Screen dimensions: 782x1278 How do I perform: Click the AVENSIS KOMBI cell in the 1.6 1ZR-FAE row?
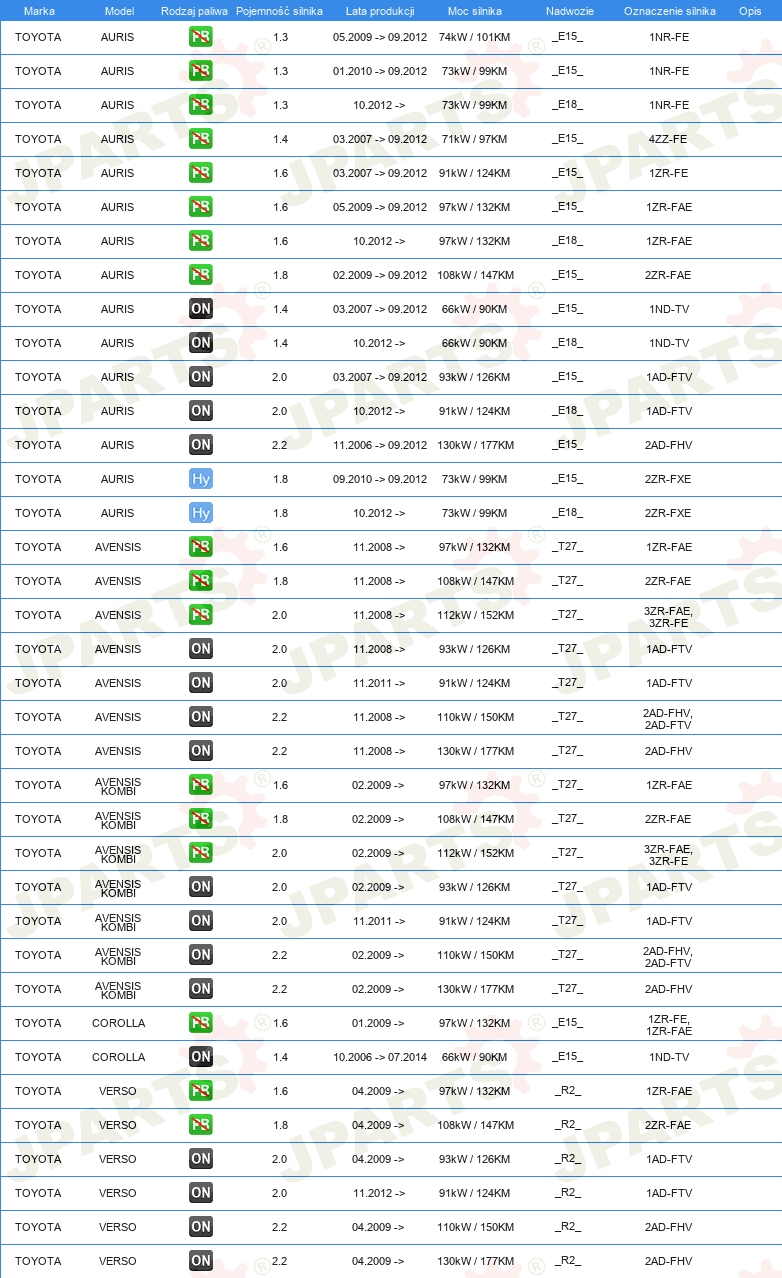coord(118,786)
